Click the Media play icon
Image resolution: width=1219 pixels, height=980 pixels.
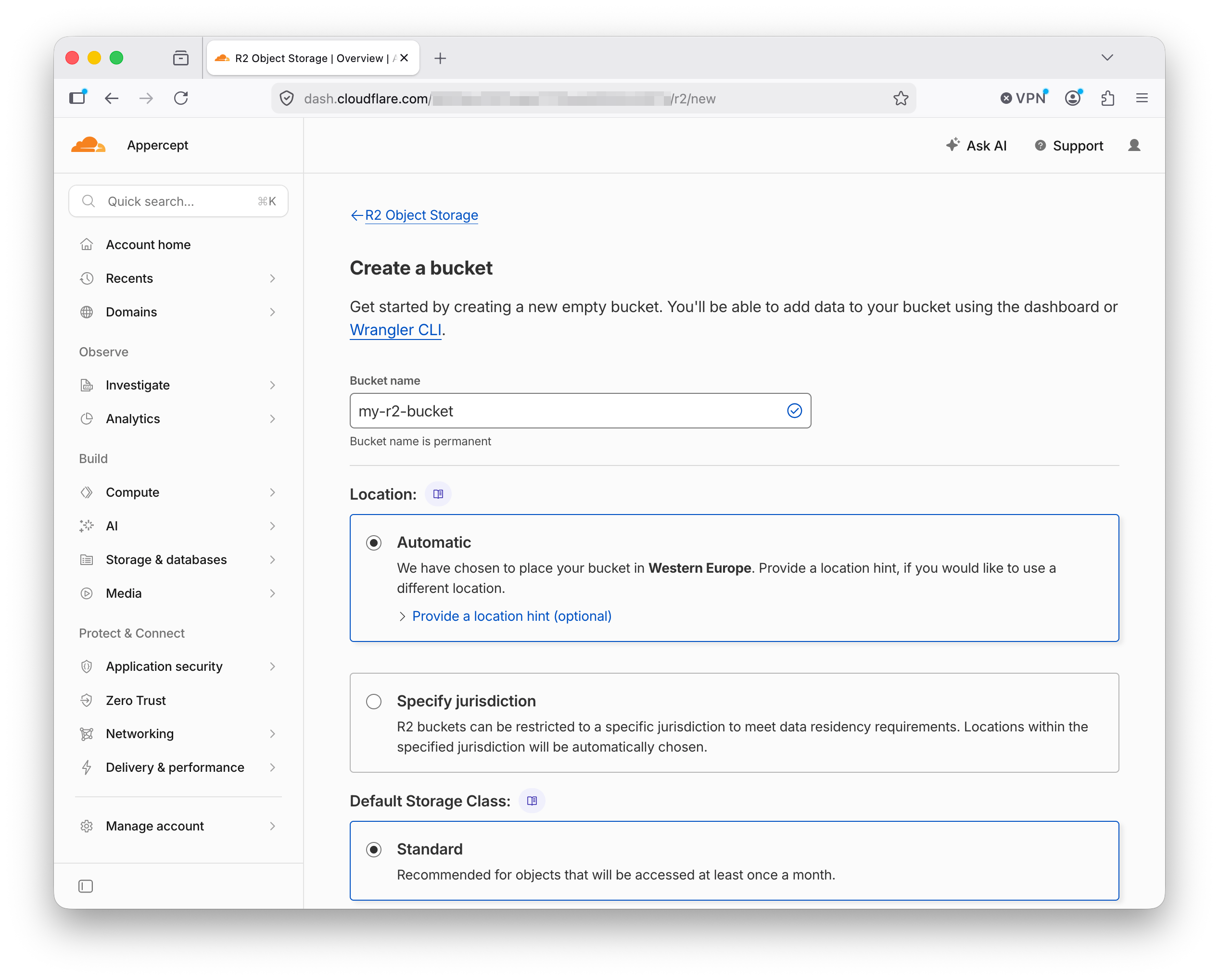click(87, 593)
